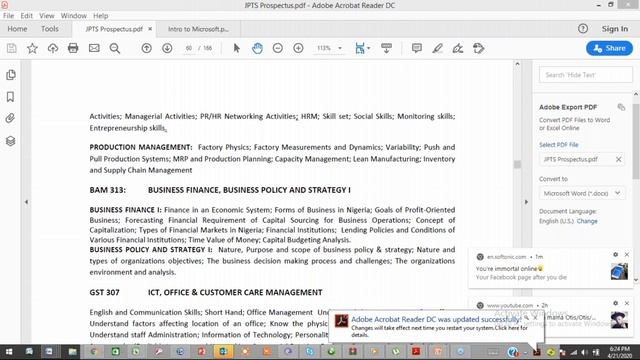Open File Explorer from the taskbar
The width and height of the screenshot is (640, 360).
point(72,352)
